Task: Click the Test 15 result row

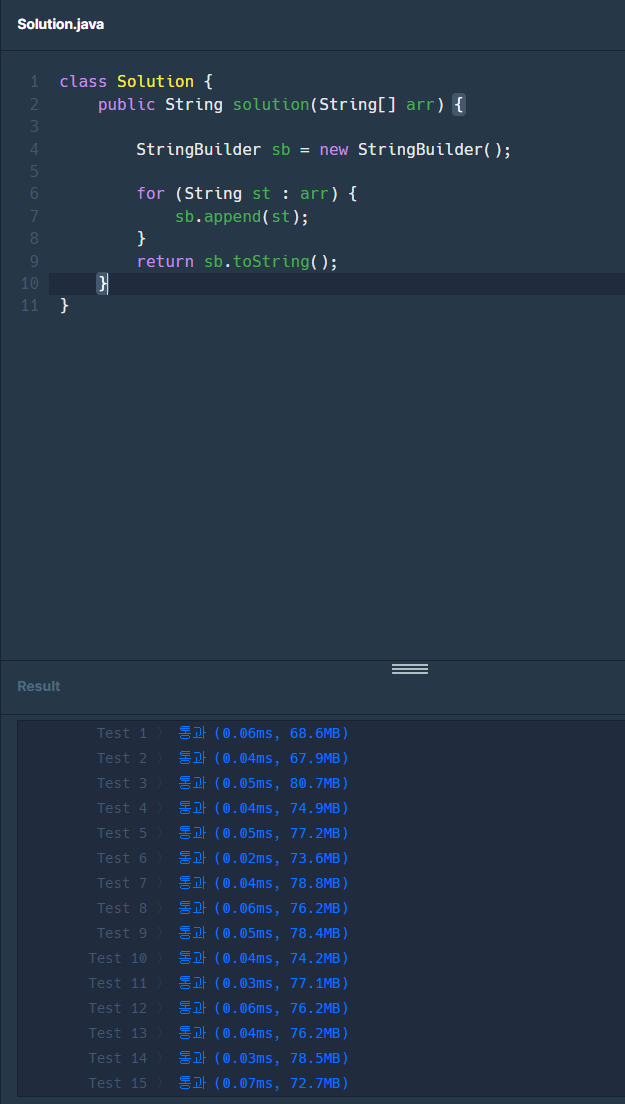Action: (x=219, y=1083)
